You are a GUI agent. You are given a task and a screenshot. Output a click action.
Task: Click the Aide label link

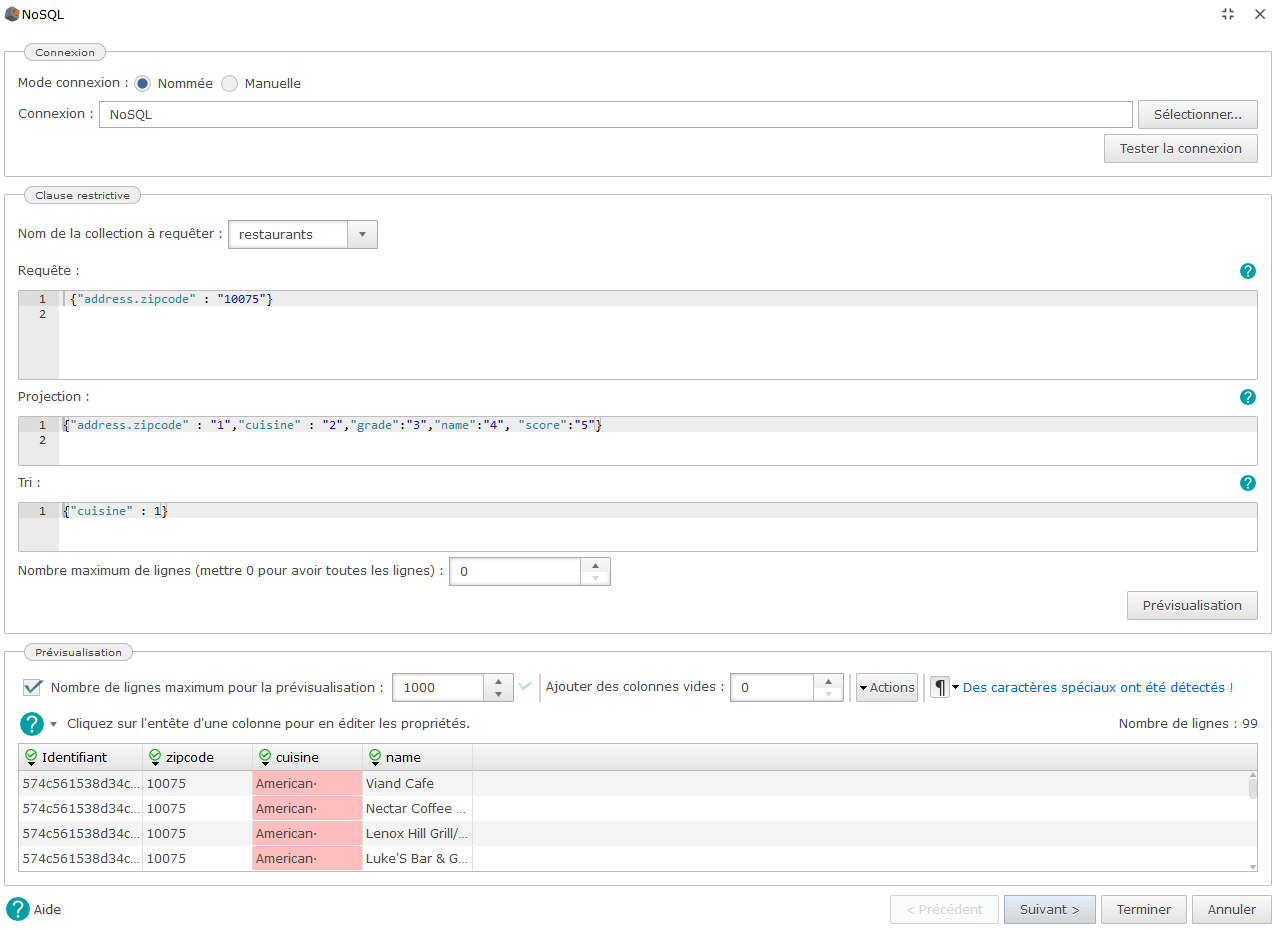pos(47,910)
